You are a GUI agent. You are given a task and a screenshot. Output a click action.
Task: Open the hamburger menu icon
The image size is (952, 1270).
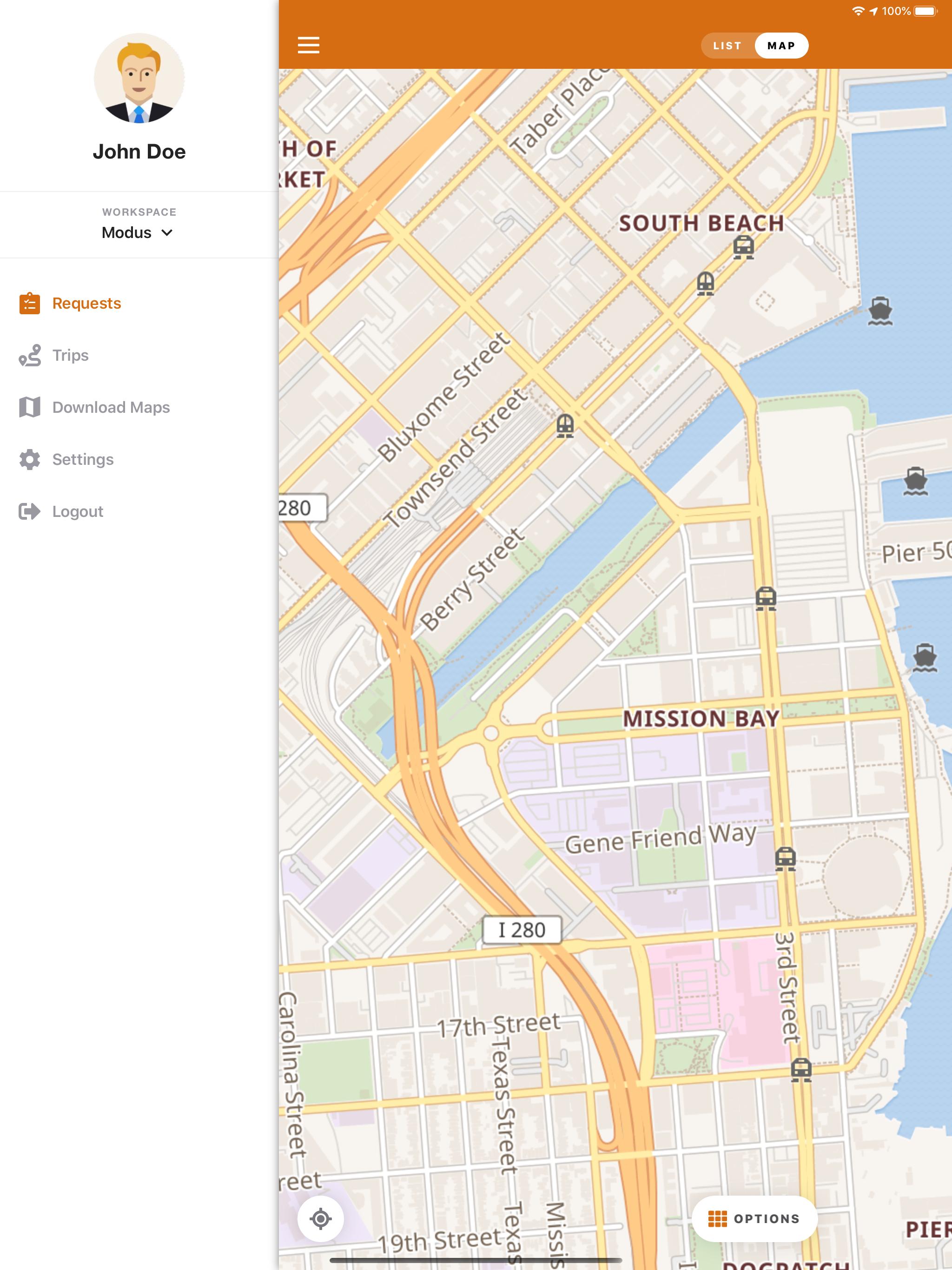tap(308, 46)
